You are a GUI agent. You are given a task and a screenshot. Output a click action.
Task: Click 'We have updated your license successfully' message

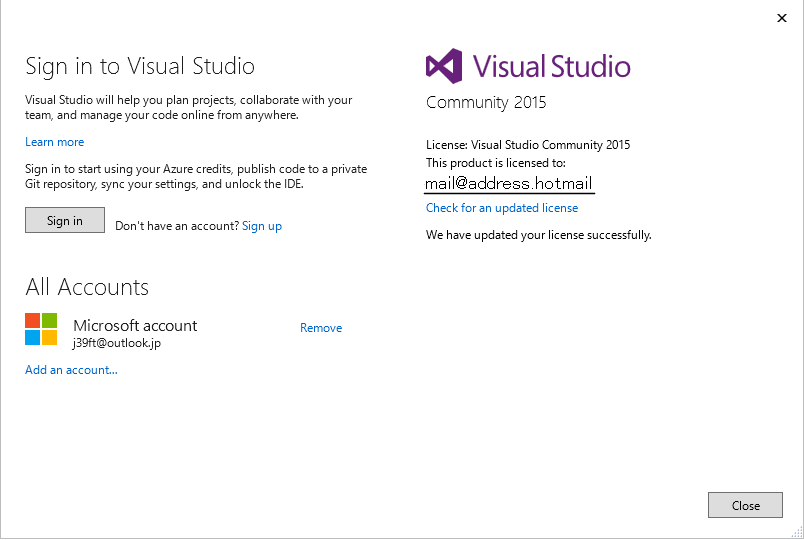pos(539,235)
